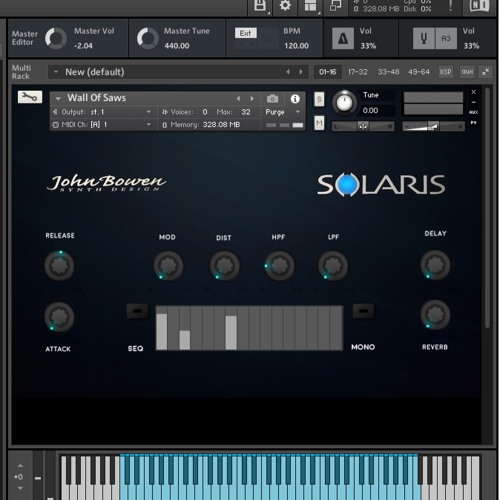Toggle the tuning fork reference tone

[x=424, y=39]
